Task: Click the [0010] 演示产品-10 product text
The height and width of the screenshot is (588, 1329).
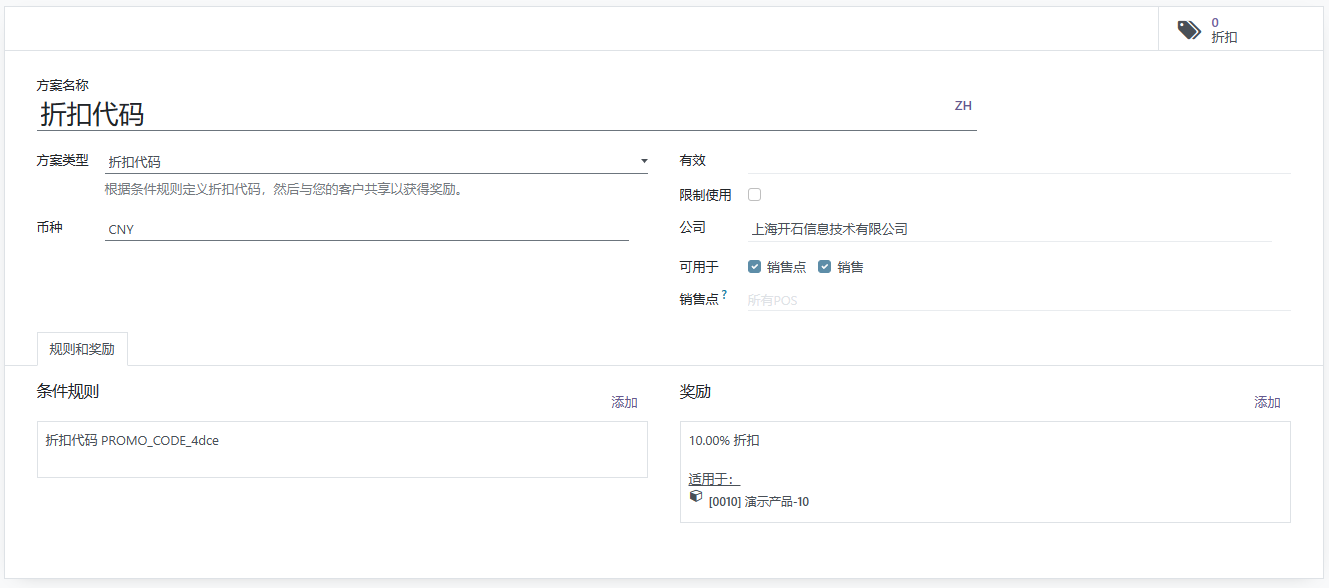Action: pos(758,502)
